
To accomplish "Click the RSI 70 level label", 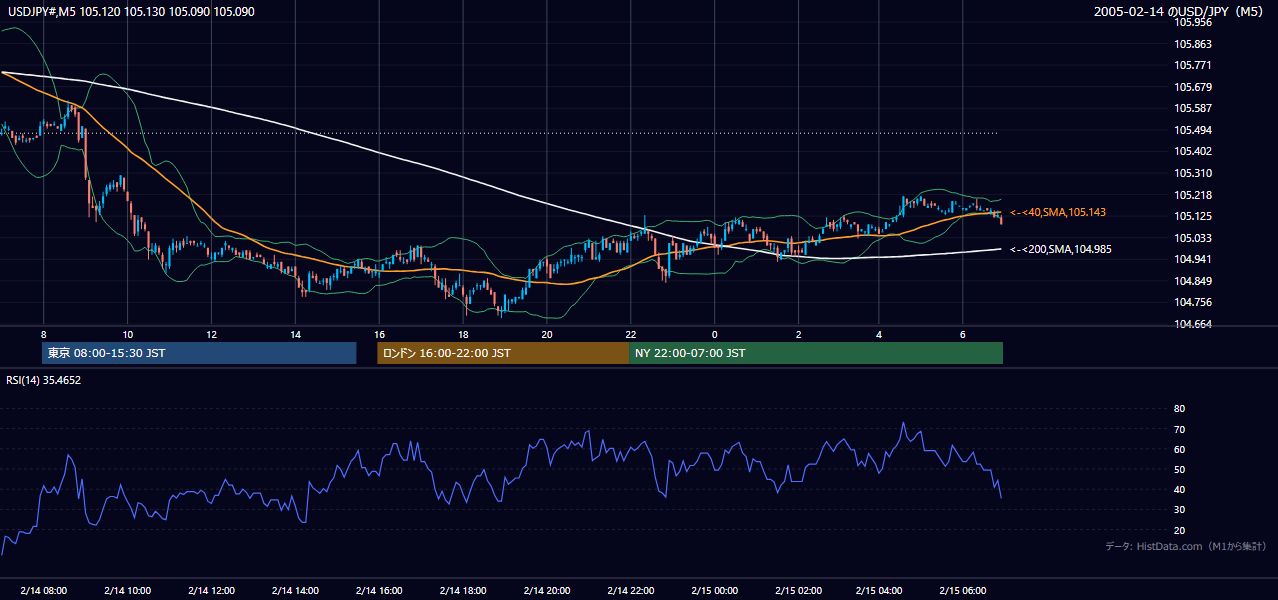I will (1179, 429).
